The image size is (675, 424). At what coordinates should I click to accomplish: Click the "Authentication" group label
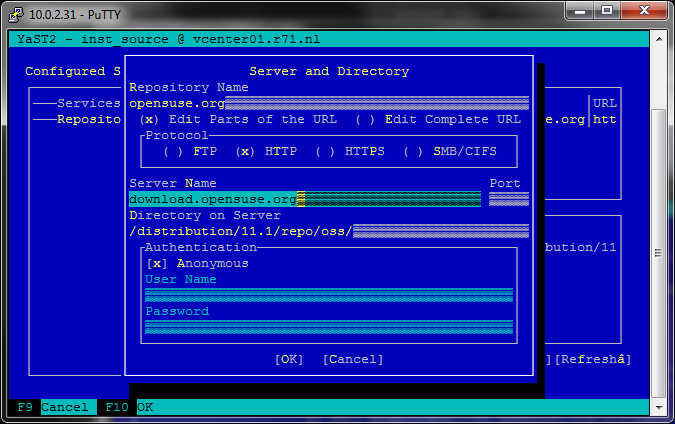[x=201, y=248]
